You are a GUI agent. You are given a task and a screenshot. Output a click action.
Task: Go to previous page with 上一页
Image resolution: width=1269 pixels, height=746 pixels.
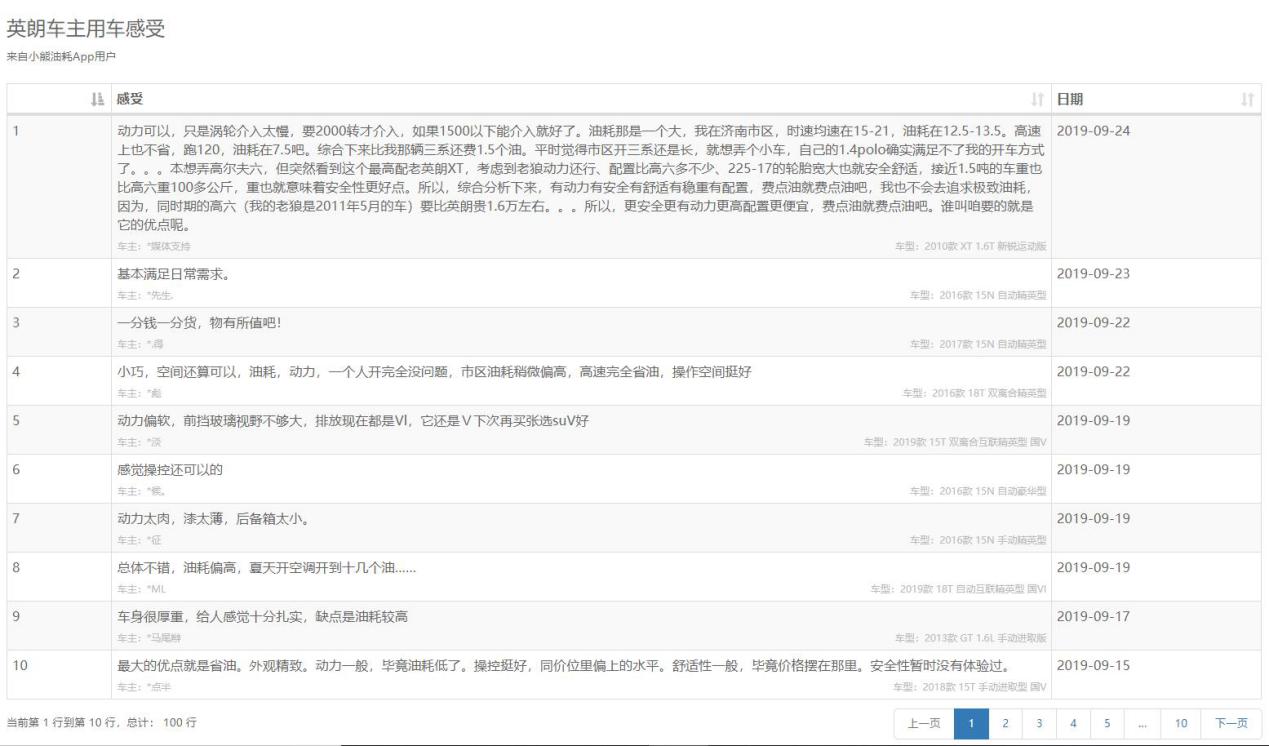pos(924,723)
